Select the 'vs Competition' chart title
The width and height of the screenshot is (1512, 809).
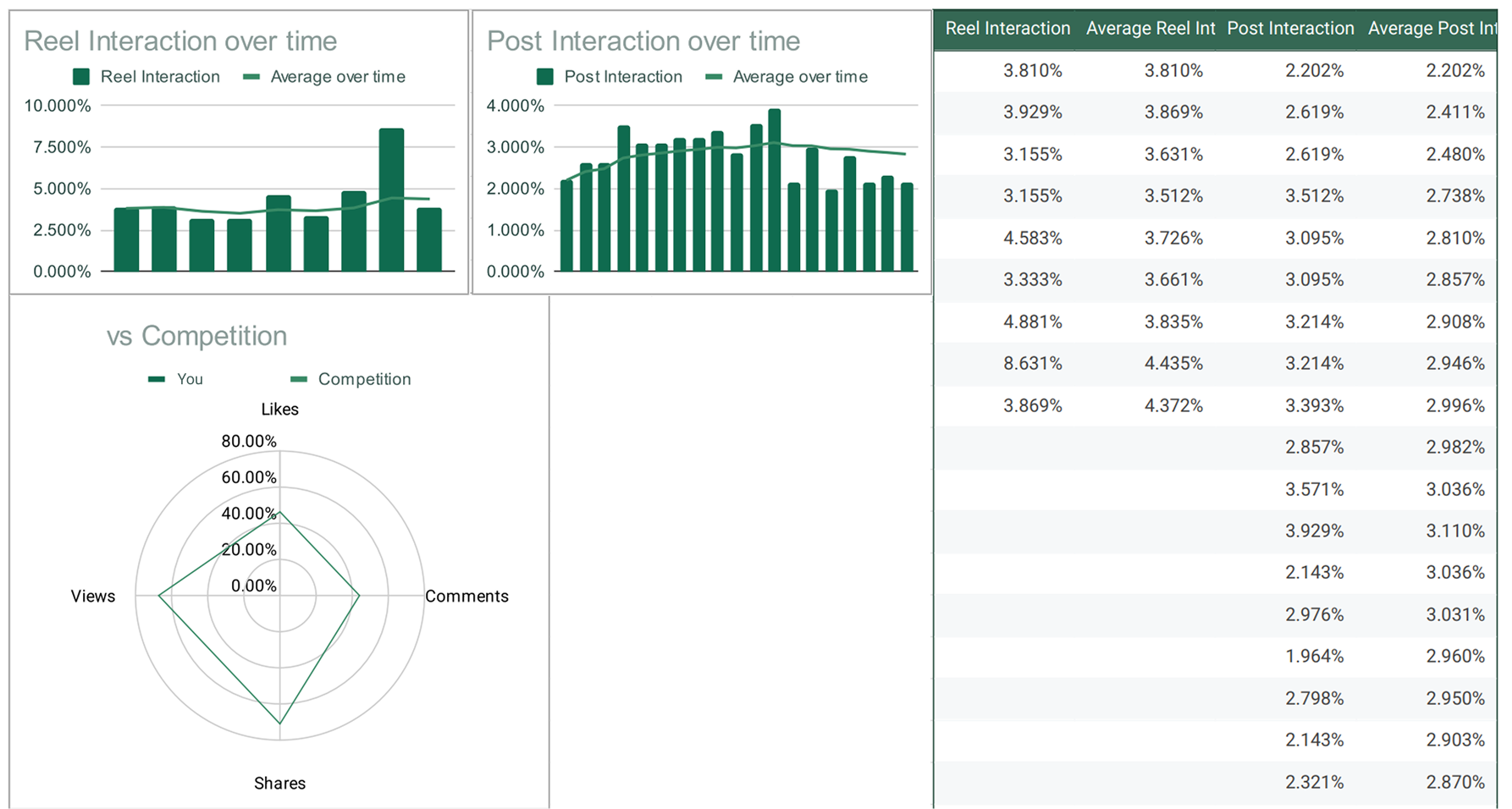point(196,336)
